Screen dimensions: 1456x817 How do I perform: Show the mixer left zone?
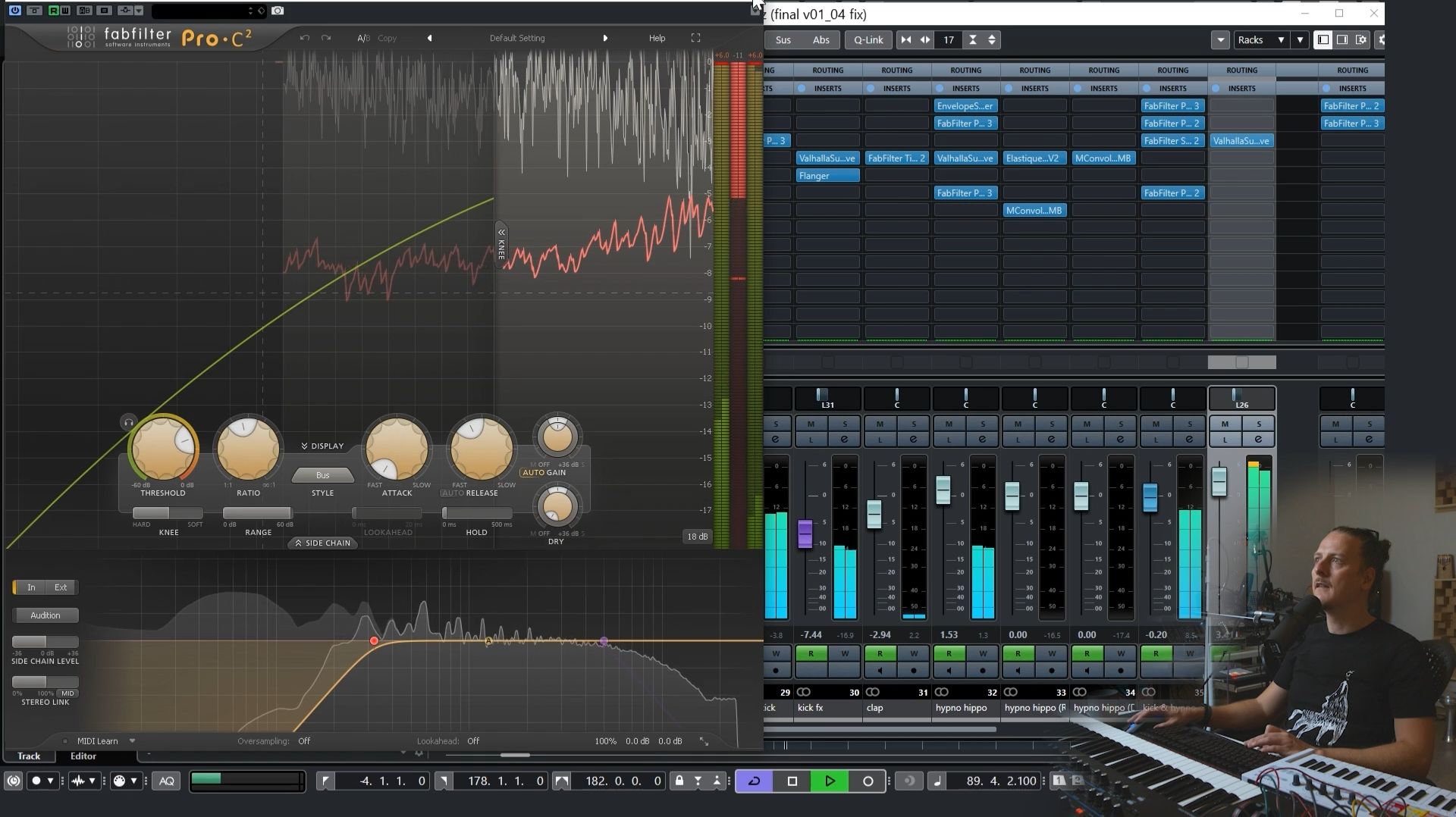[1323, 40]
